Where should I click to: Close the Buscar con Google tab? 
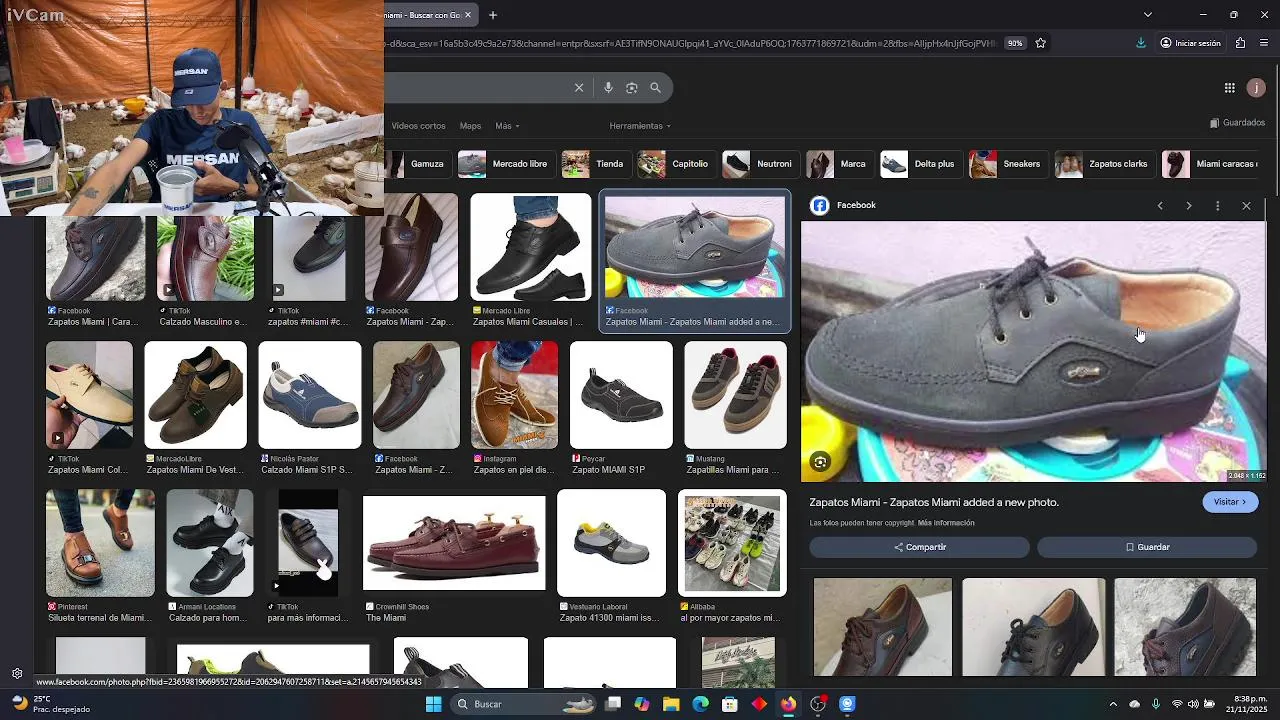(467, 15)
